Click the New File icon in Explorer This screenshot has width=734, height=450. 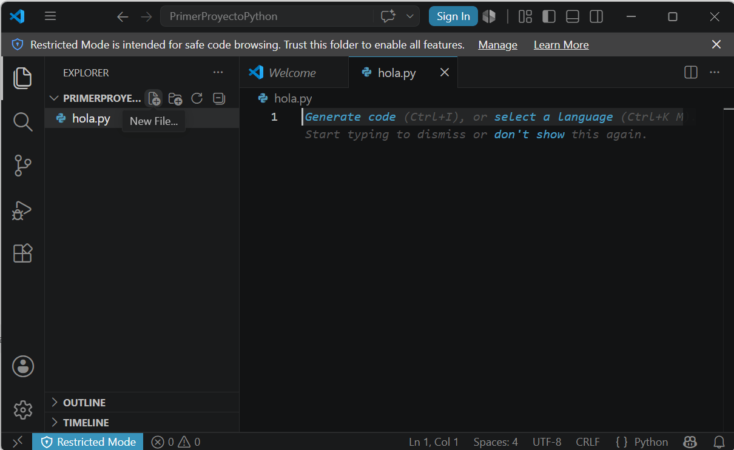154,98
